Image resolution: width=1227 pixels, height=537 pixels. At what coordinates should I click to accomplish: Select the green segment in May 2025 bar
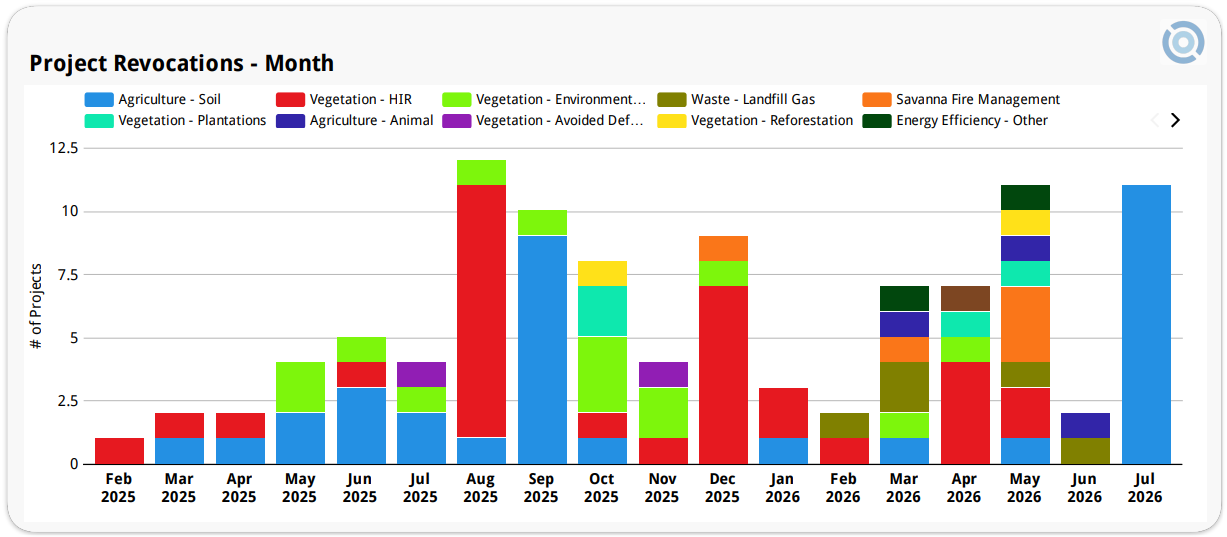(300, 387)
